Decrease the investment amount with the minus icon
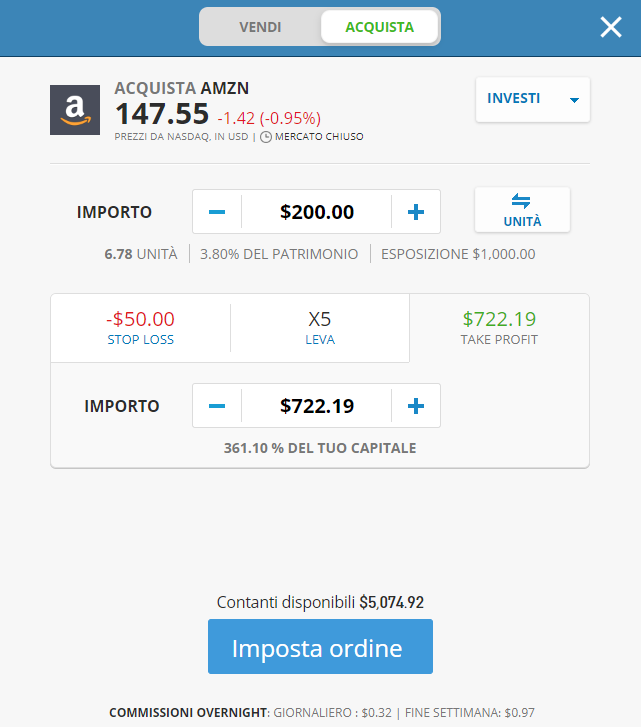Viewport: 641px width, 727px height. 217,212
